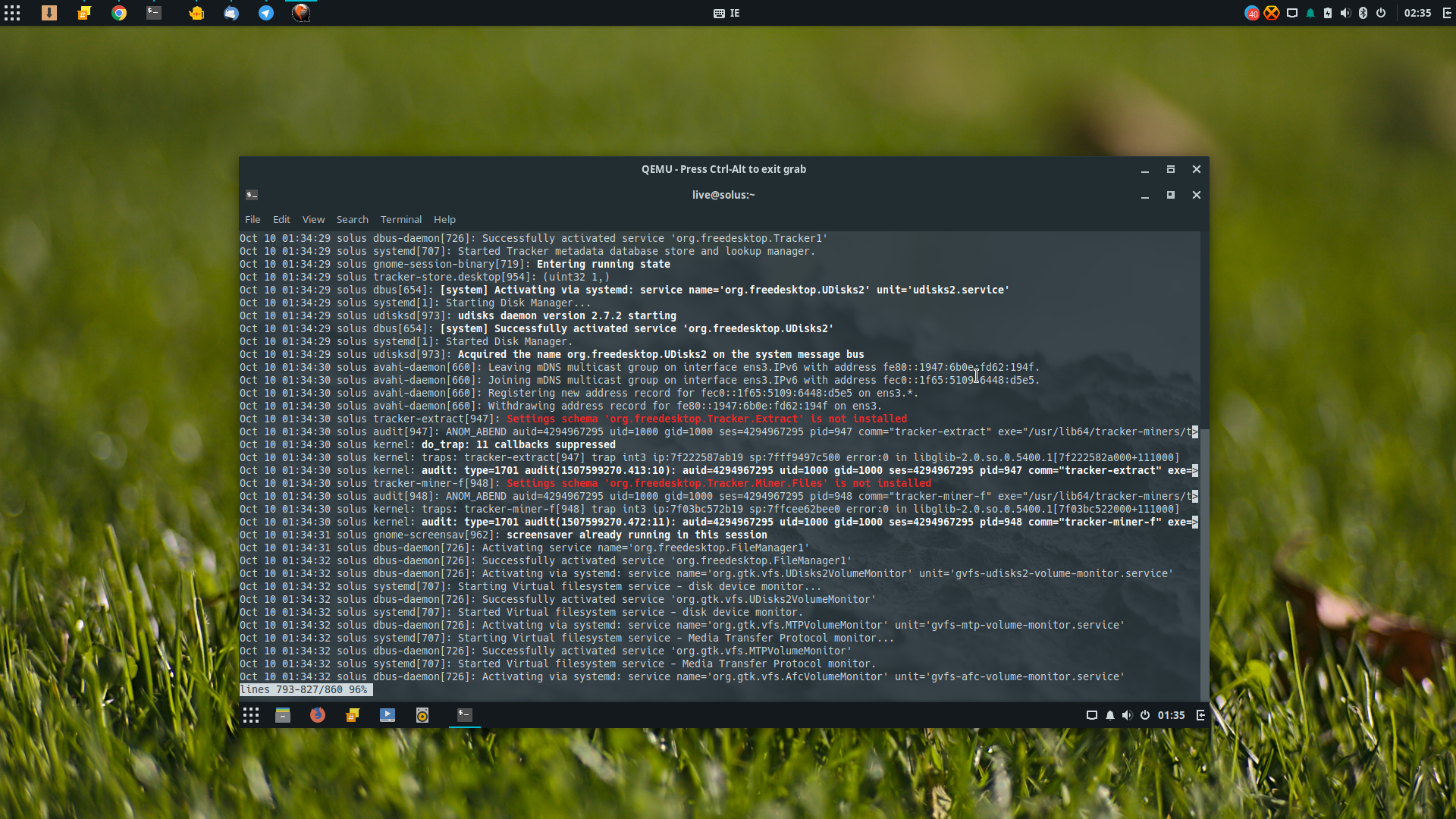Launch Firefox from the guest taskbar
The width and height of the screenshot is (1456, 819).
[318, 715]
